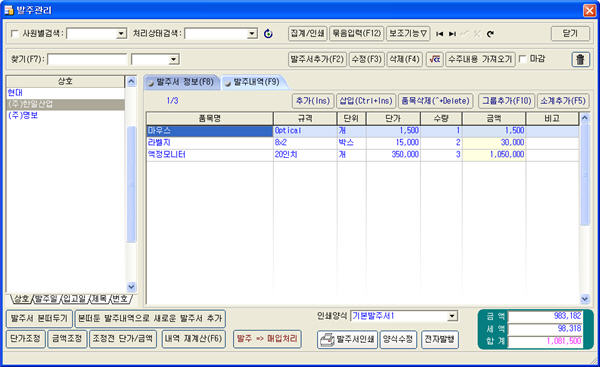Select the 입고일 sort tab
600x367 pixels.
75,298
